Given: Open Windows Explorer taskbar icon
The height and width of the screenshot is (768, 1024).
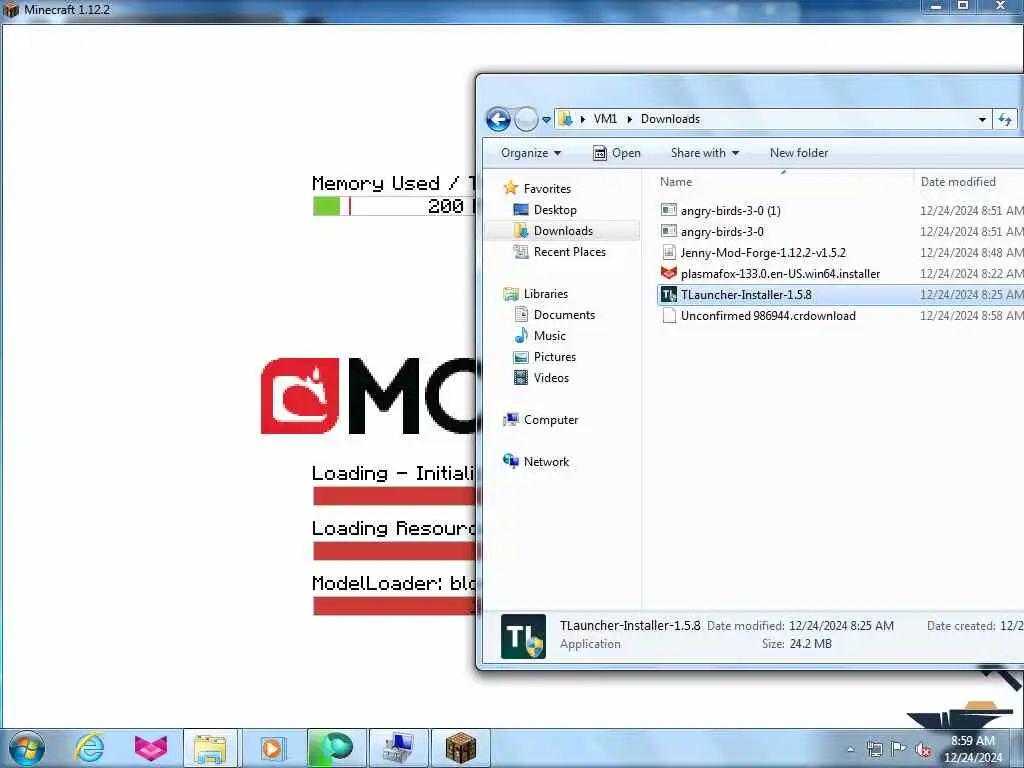Looking at the screenshot, I should [x=211, y=748].
